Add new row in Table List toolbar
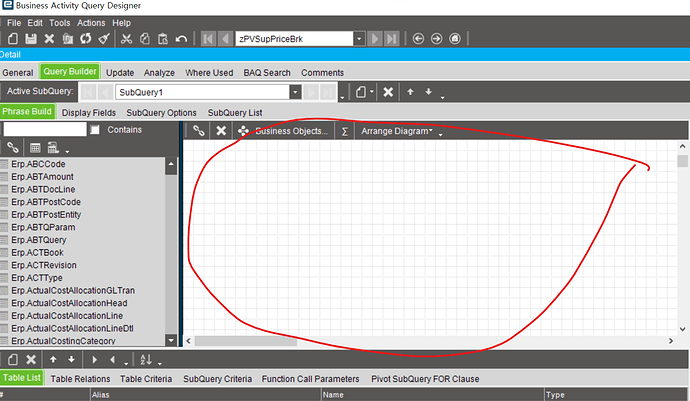Viewport: 690px width, 401px height. tap(13, 360)
